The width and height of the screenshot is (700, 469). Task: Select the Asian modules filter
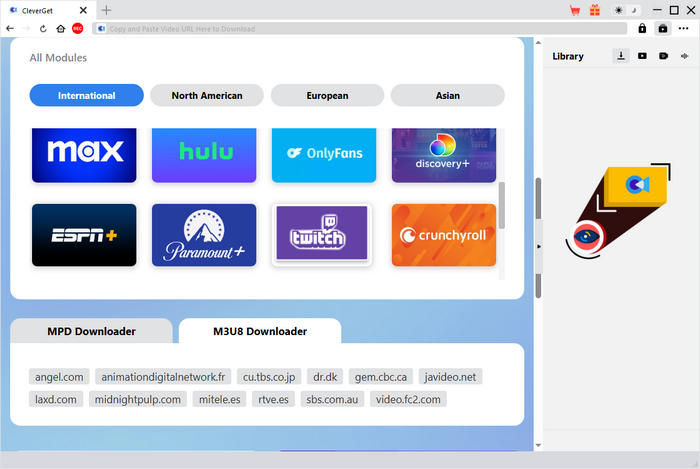448,95
